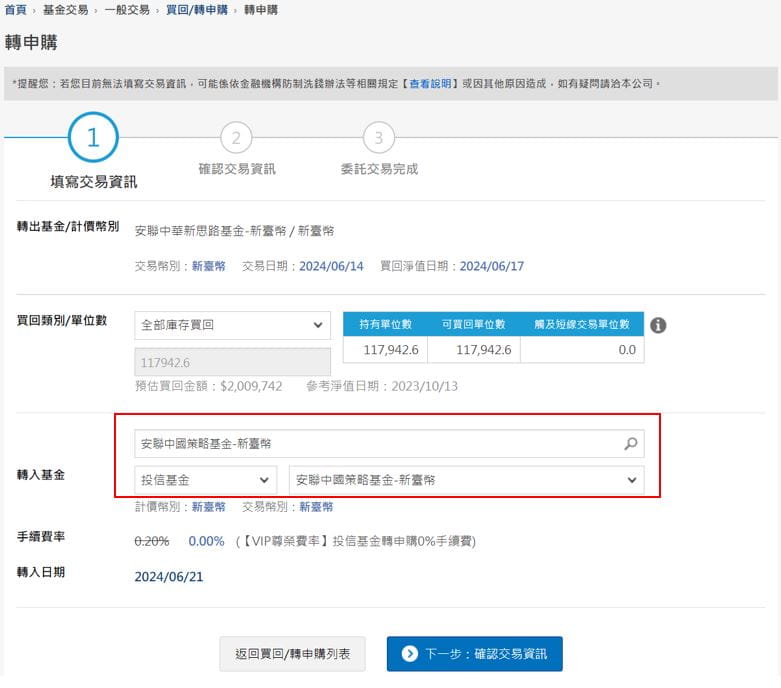Screen dimensions: 781x688
Task: Click the step 3 circle indicator
Action: 378,138
